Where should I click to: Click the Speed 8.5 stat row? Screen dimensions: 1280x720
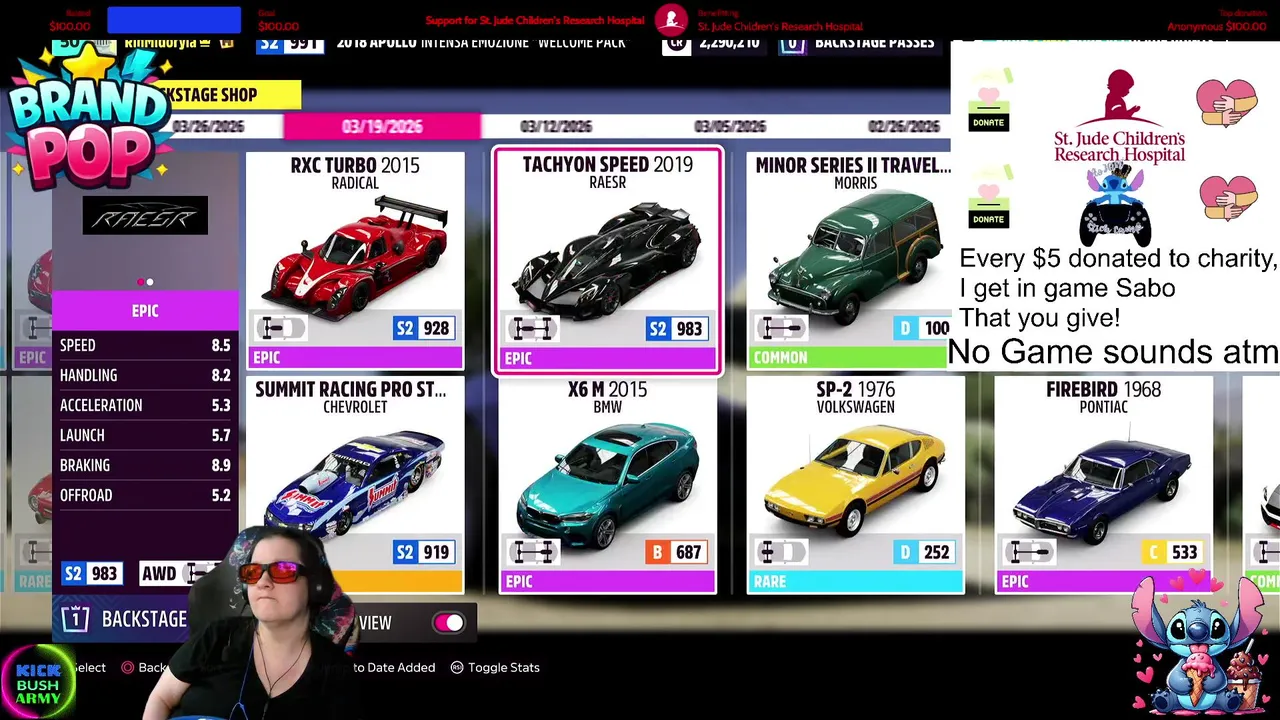[x=145, y=345]
